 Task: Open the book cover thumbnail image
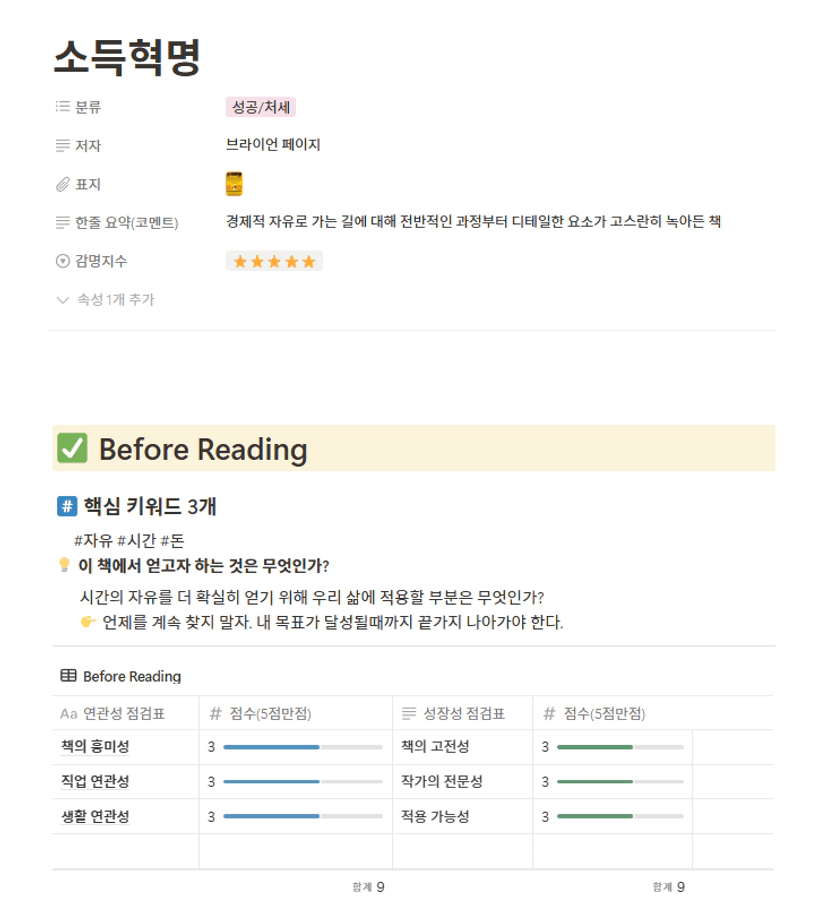point(234,184)
